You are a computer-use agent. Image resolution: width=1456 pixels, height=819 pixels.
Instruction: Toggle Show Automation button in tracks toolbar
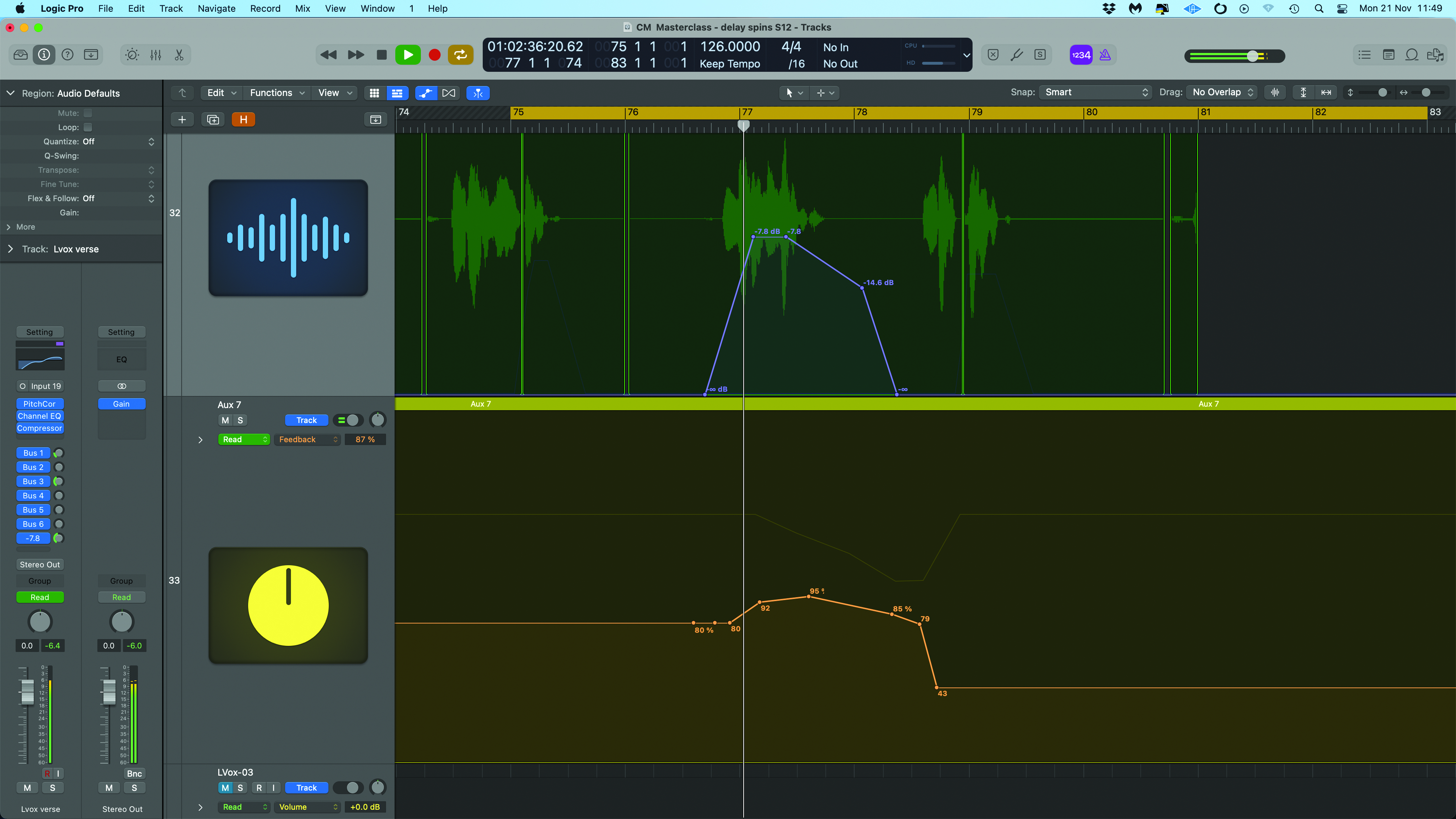(x=425, y=93)
